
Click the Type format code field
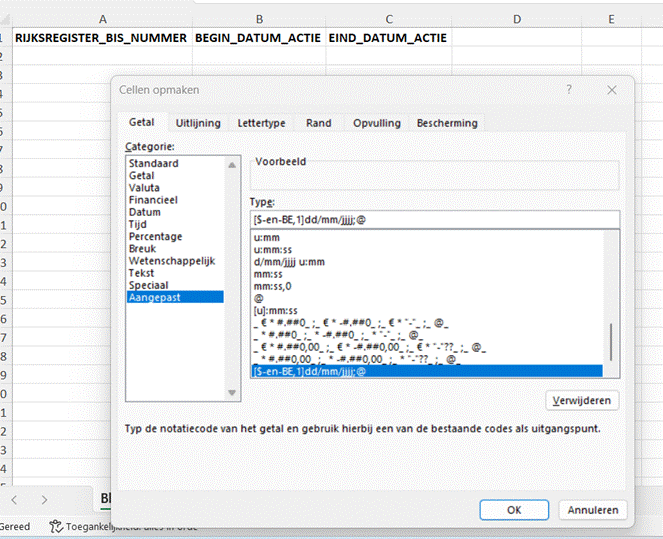coord(434,220)
